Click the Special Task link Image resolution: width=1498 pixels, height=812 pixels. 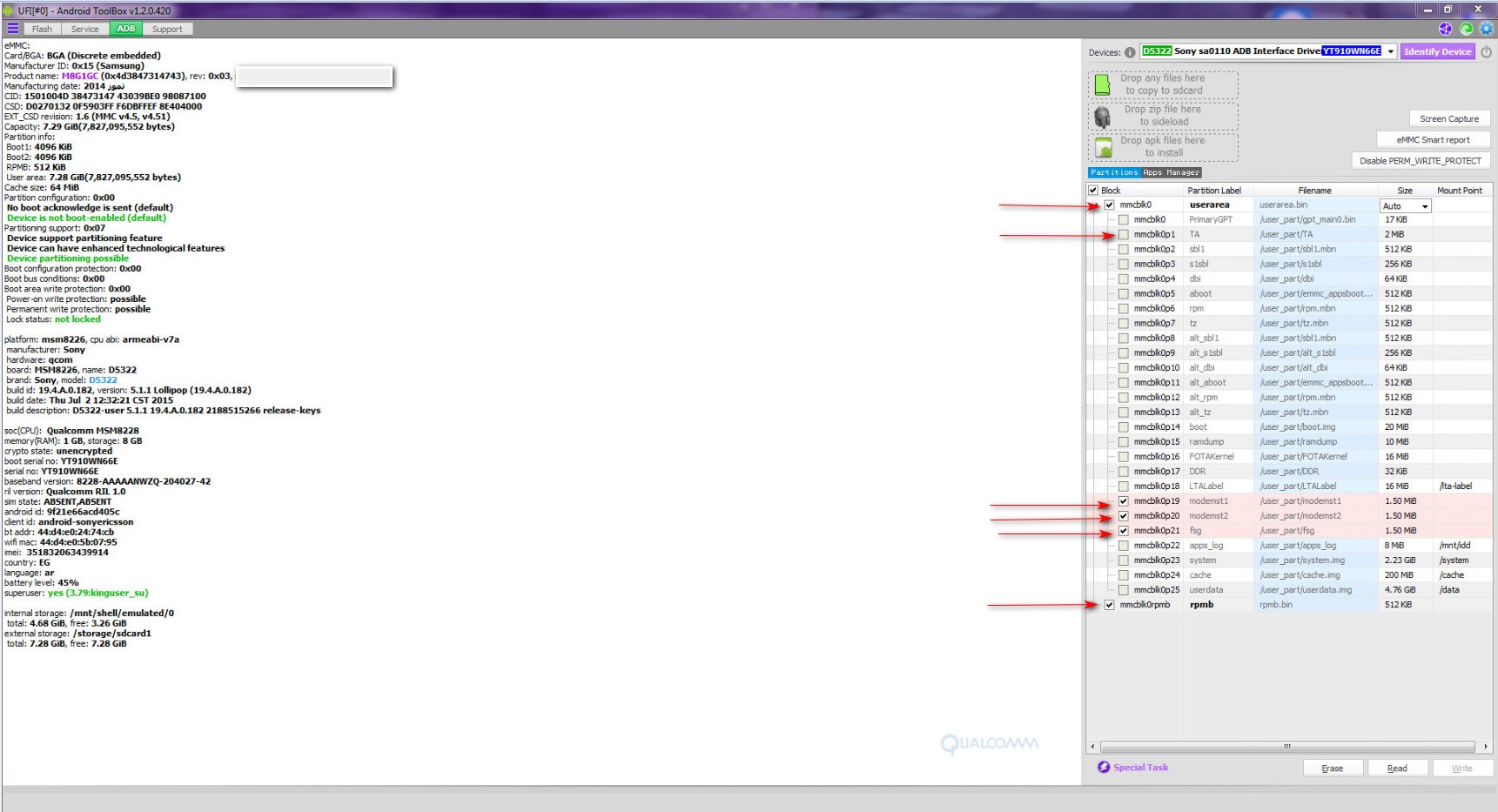pos(1140,767)
